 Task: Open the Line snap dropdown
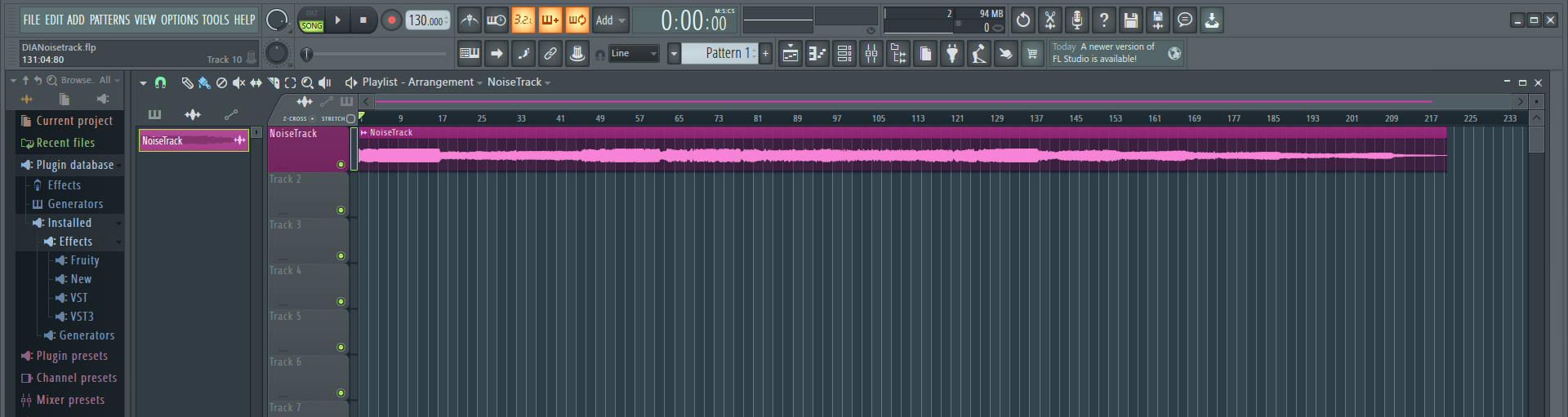tap(634, 54)
